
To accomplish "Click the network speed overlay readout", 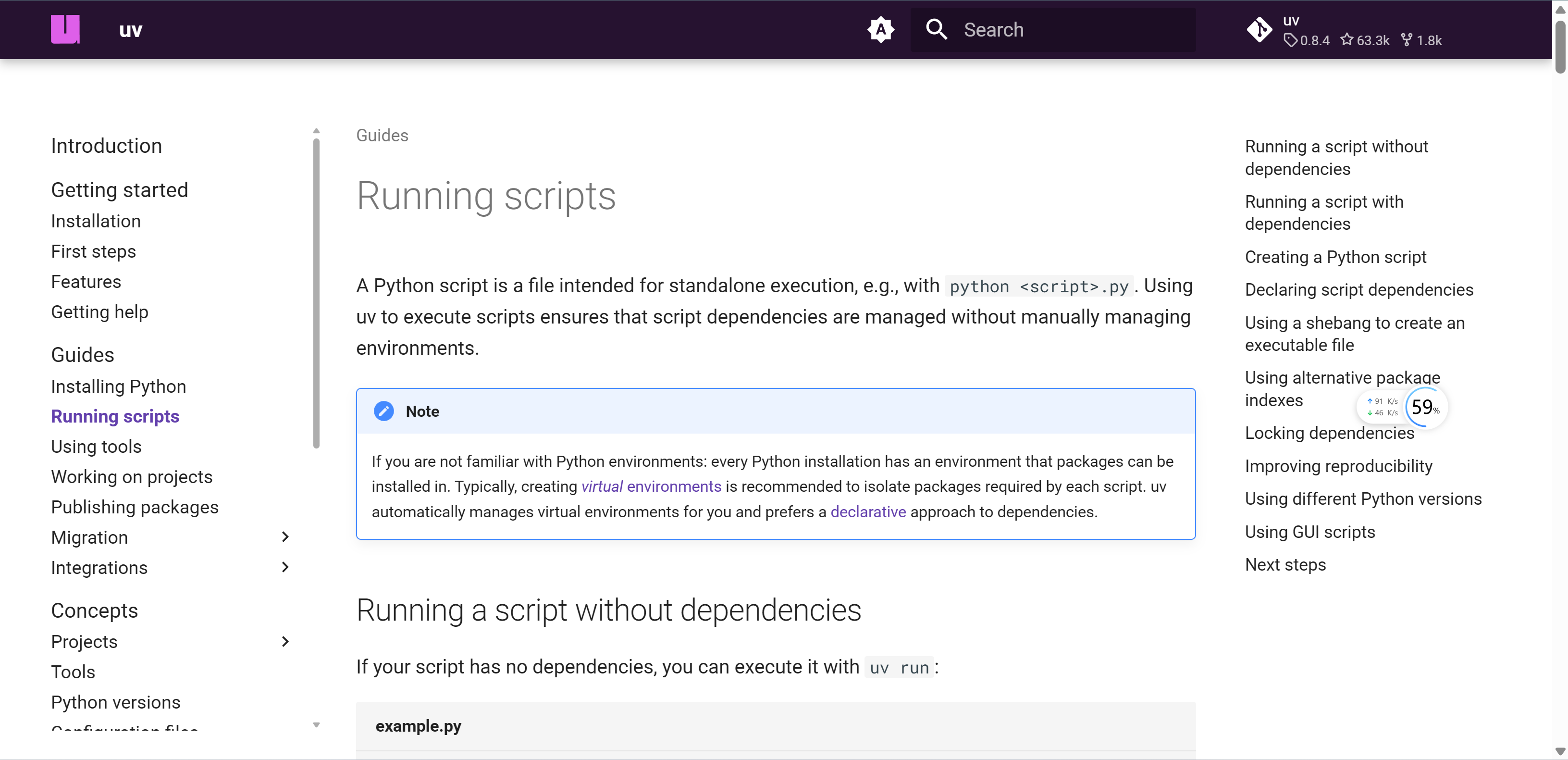I will pyautogui.click(x=1383, y=407).
